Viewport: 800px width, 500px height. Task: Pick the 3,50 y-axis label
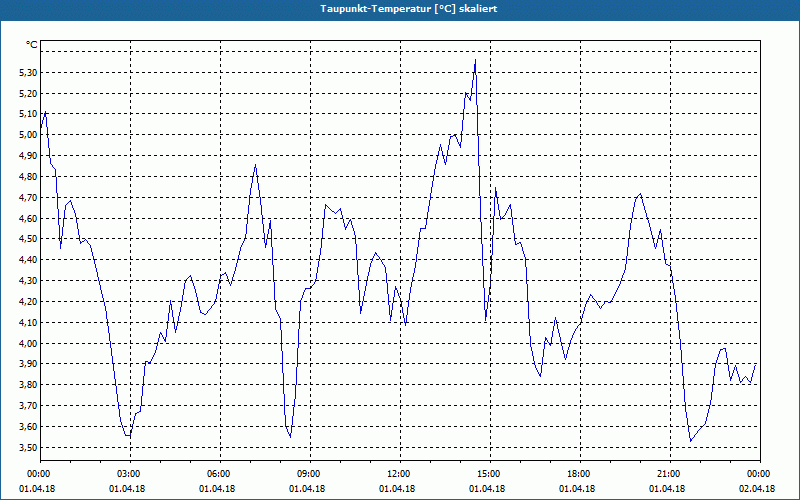[28, 448]
